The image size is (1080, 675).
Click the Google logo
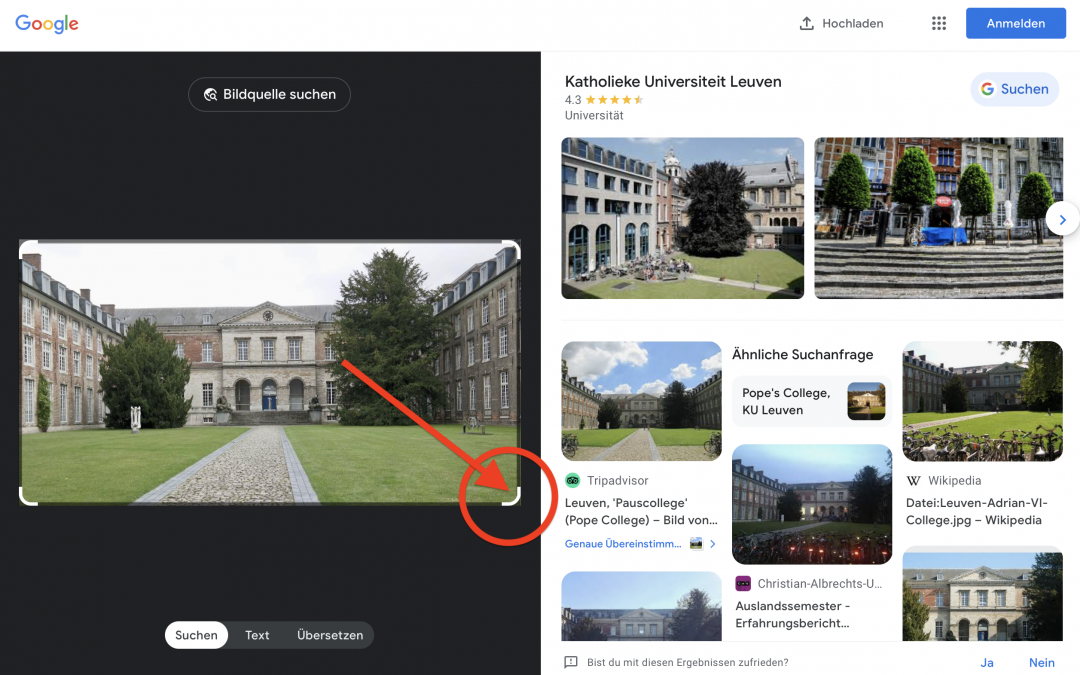pos(47,24)
